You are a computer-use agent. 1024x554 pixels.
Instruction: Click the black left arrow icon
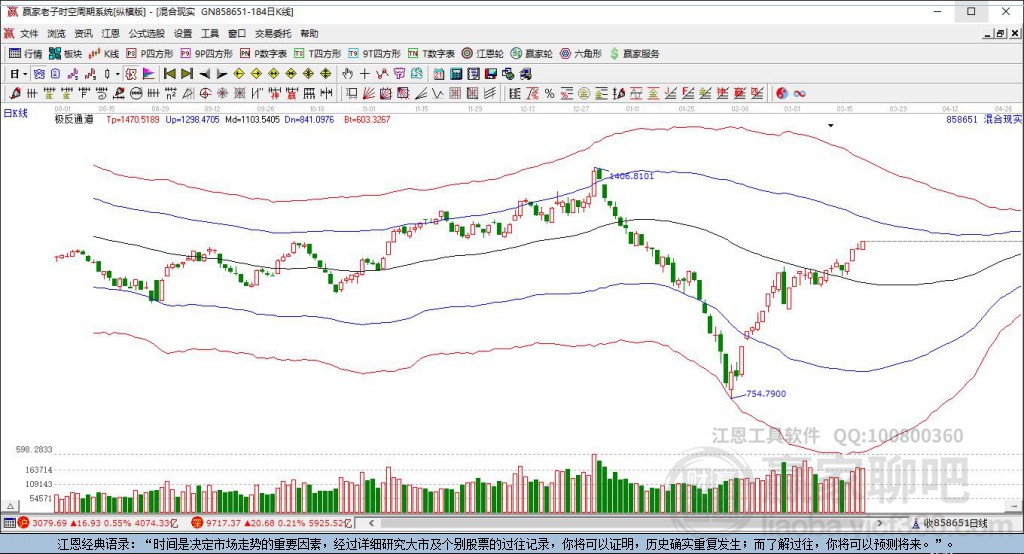click(x=204, y=74)
